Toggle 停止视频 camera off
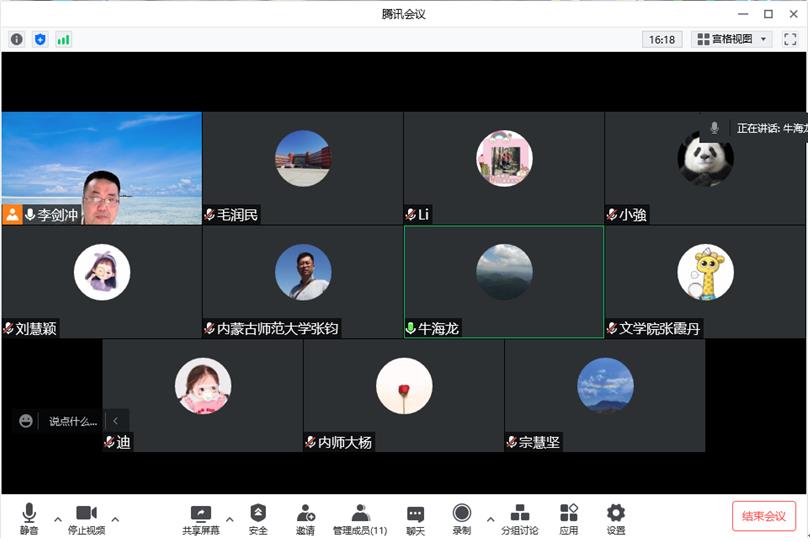The height and width of the screenshot is (542, 810). click(x=86, y=518)
